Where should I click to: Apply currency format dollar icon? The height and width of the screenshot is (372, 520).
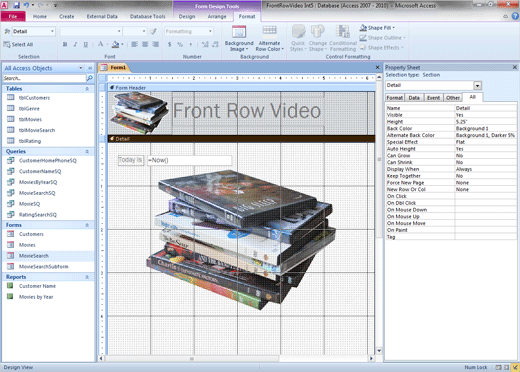[x=170, y=44]
